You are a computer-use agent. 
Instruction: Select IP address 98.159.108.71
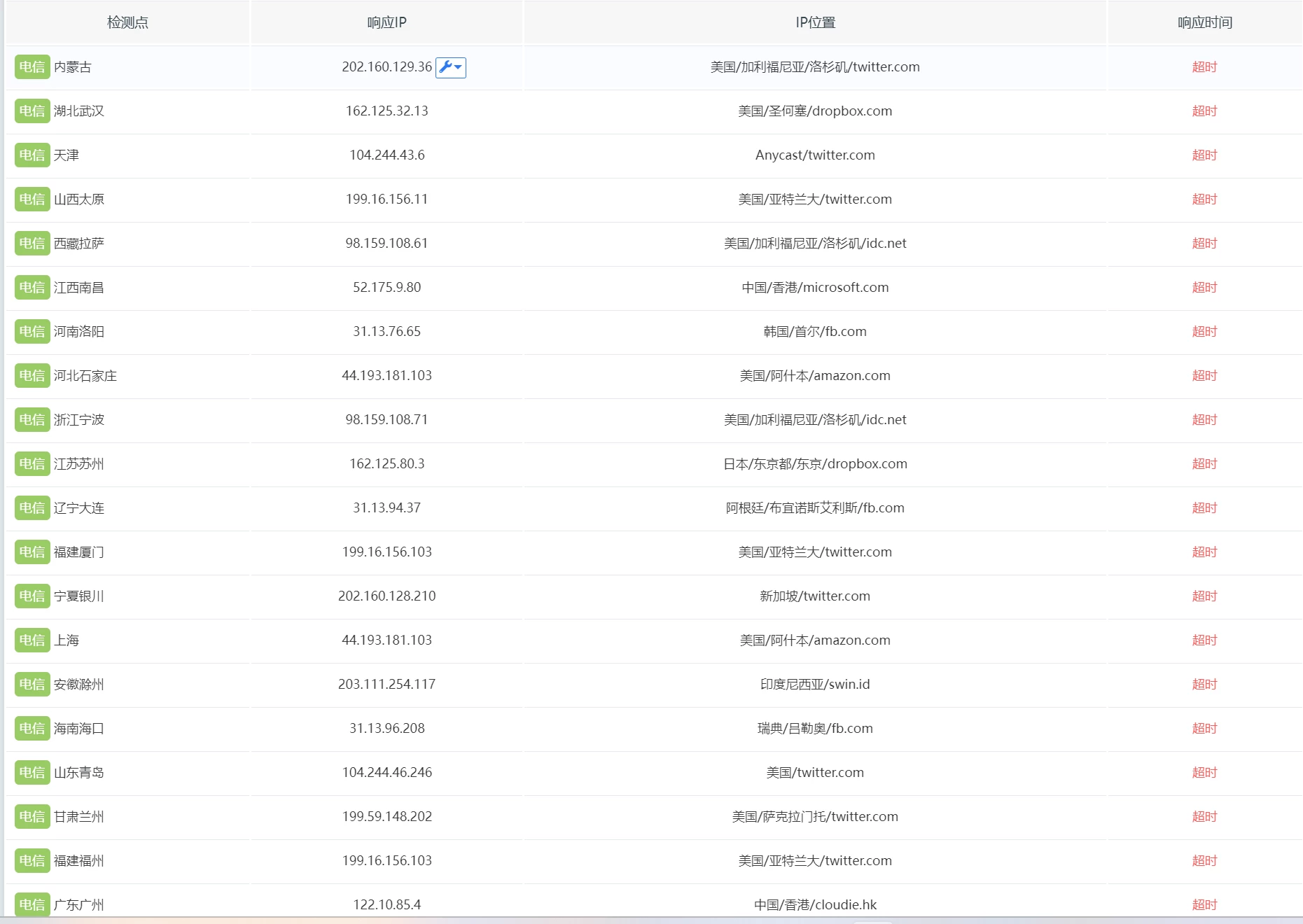[386, 420]
